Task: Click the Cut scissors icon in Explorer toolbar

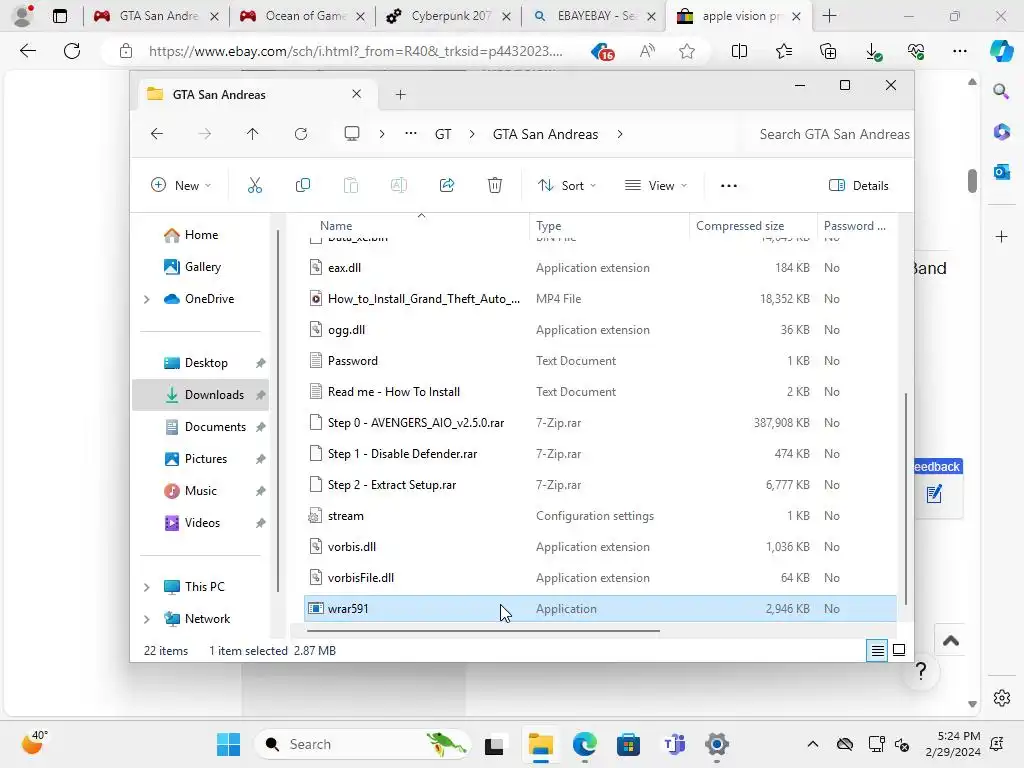Action: (x=255, y=185)
